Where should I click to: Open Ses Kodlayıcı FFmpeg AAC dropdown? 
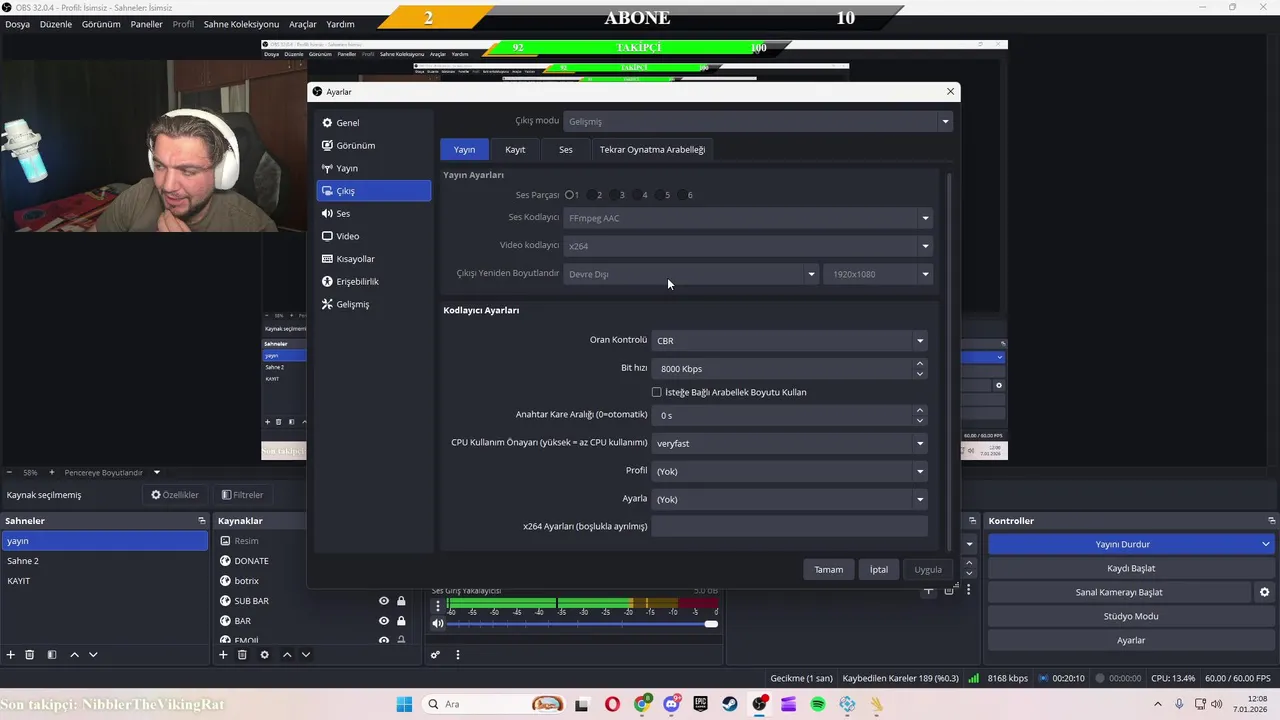[747, 218]
